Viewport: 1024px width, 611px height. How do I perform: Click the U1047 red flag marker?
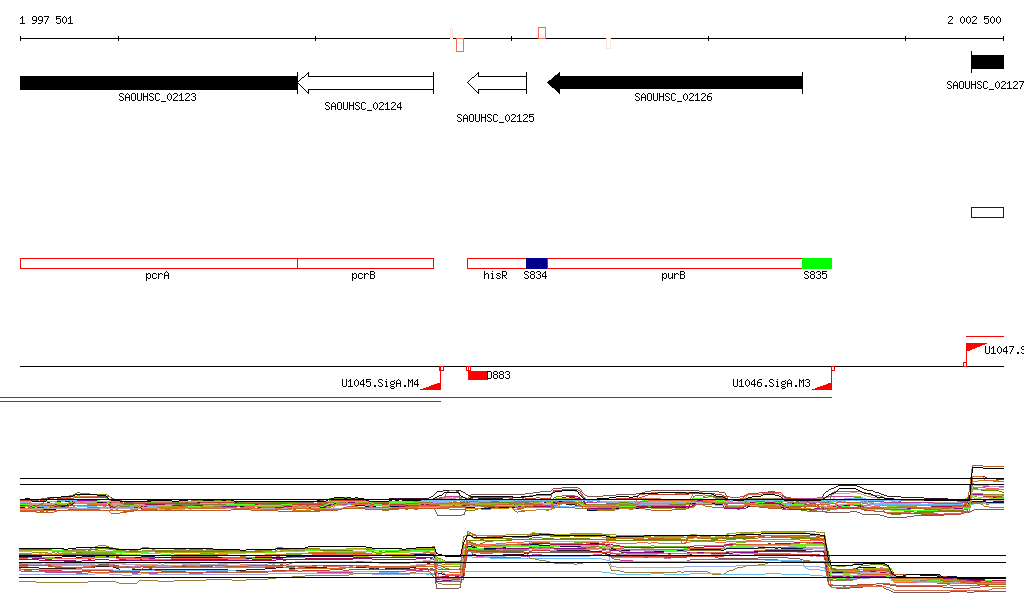(976, 348)
